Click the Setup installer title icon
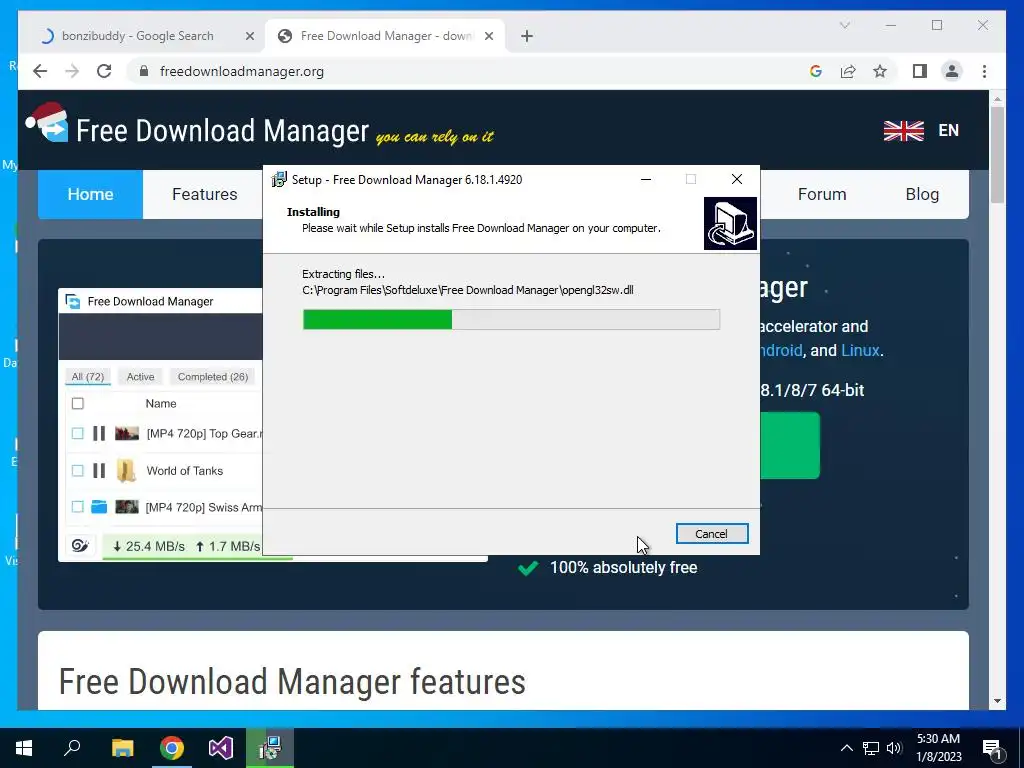This screenshot has width=1024, height=768. (x=280, y=180)
